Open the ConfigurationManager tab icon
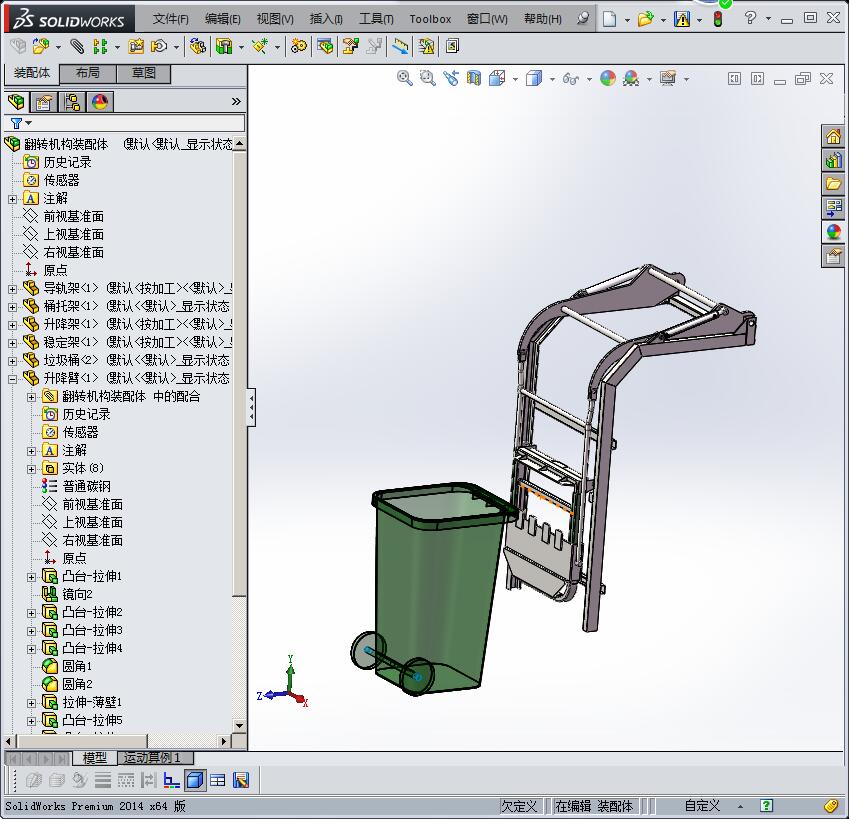 (x=71, y=102)
